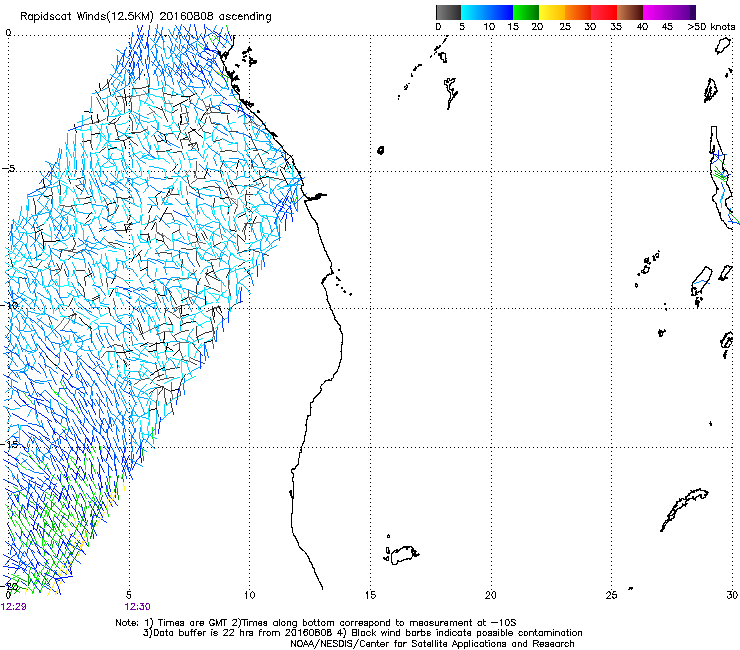Select the '35' label under the color bar
740x650 pixels.
coord(616,27)
